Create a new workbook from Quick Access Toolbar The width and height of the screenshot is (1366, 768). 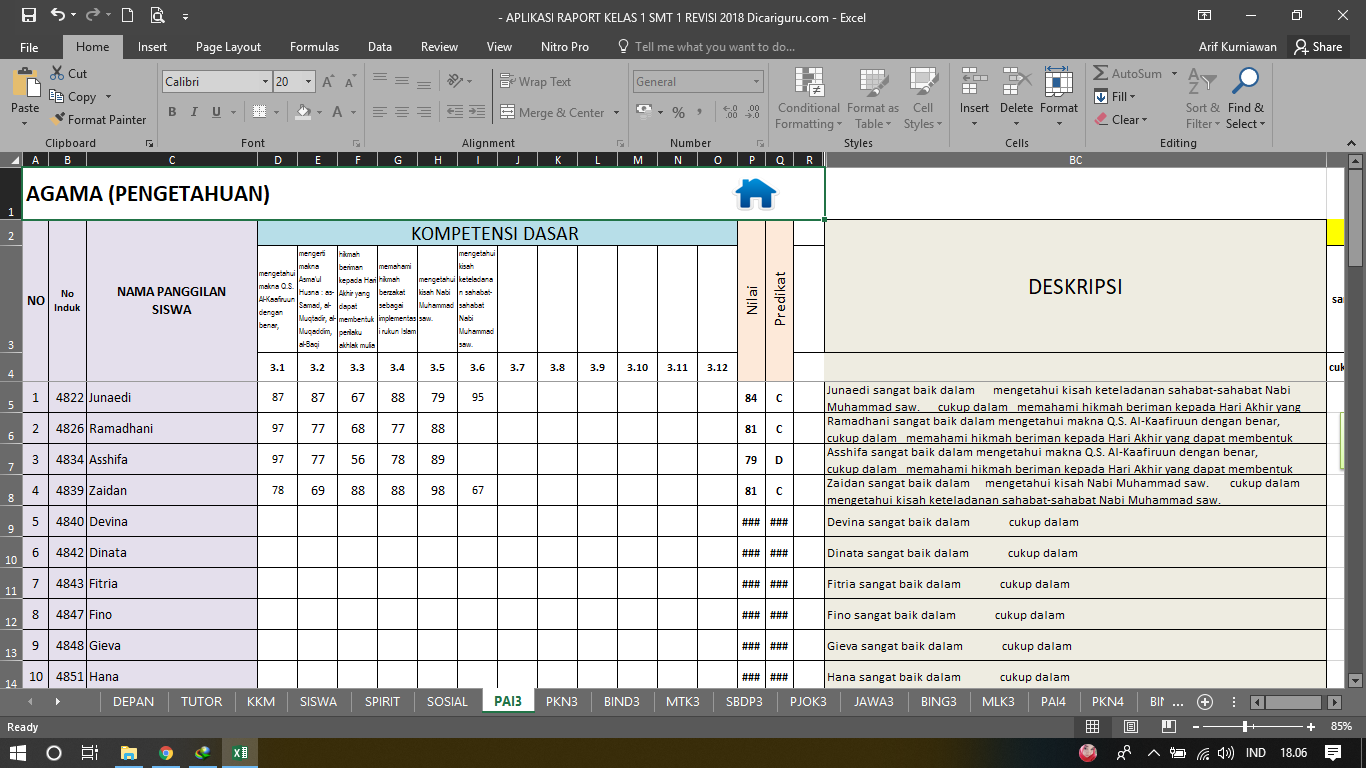(x=127, y=16)
